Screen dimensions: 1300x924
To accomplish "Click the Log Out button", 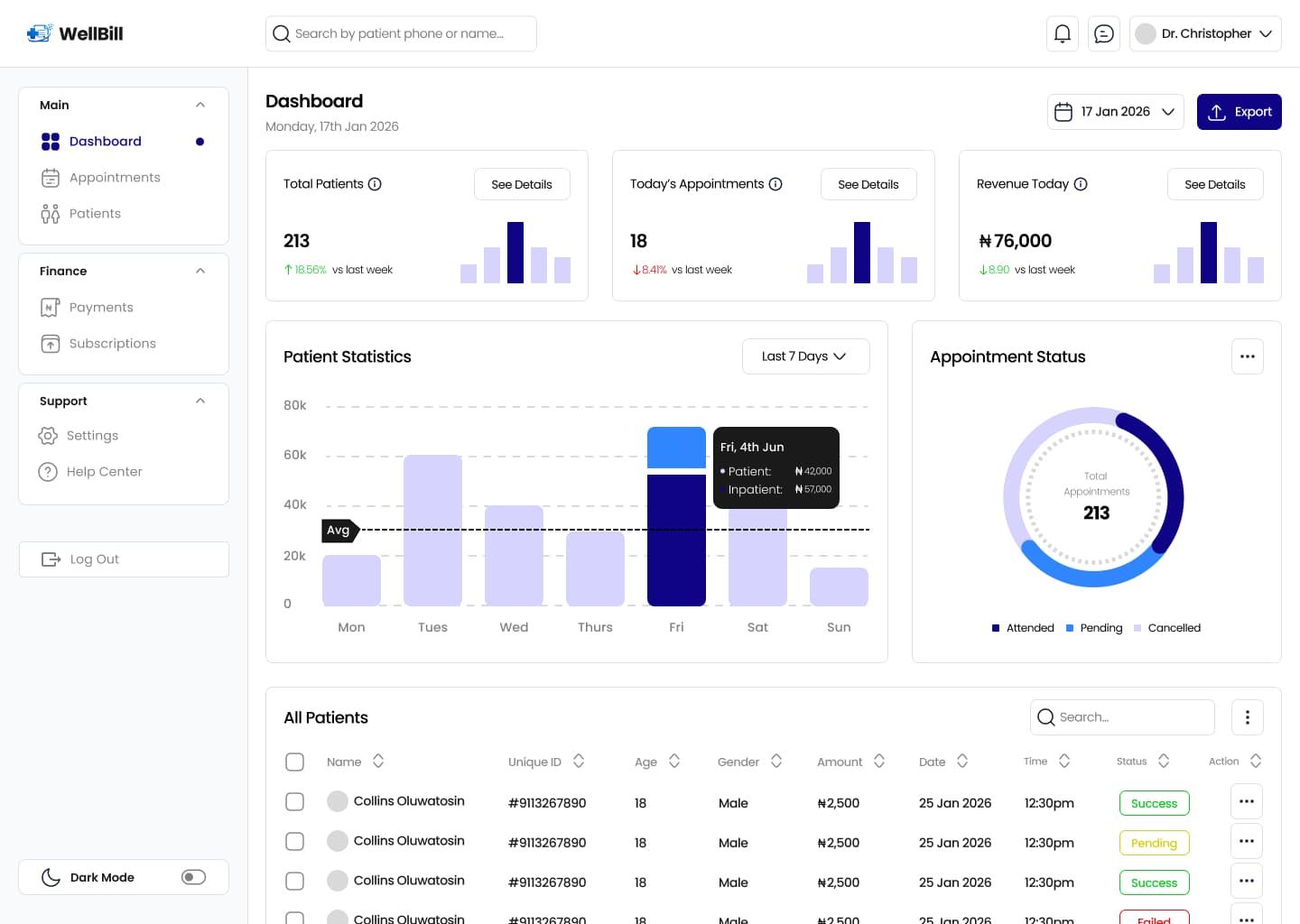I will click(x=124, y=559).
